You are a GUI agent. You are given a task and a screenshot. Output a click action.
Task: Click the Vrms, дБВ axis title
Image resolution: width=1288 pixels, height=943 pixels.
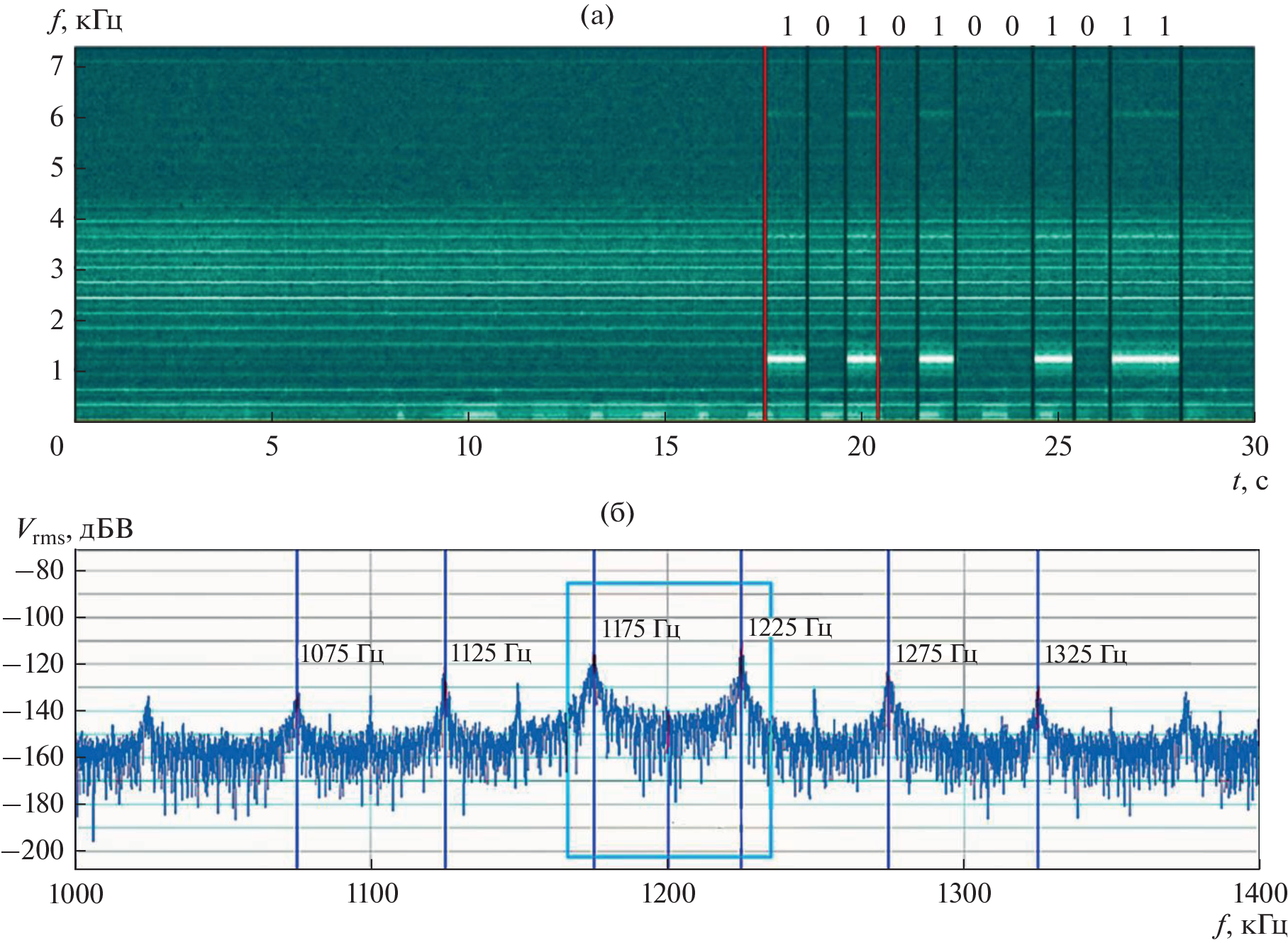click(x=75, y=530)
